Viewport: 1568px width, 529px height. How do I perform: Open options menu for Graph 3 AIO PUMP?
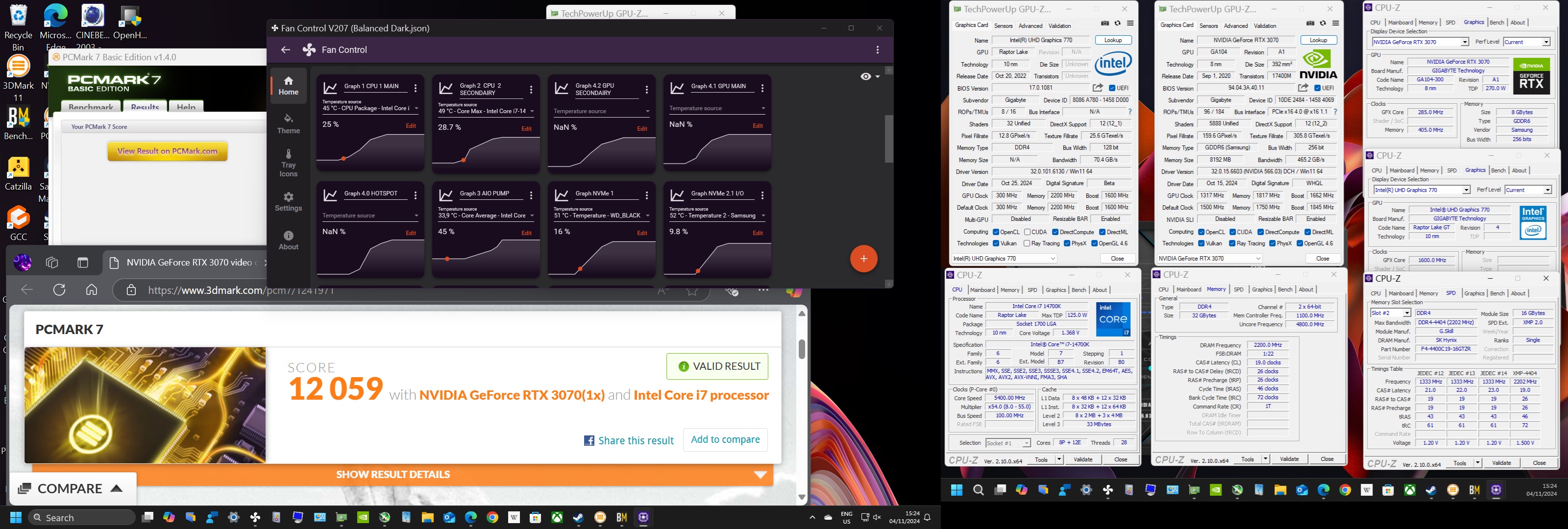tap(531, 196)
